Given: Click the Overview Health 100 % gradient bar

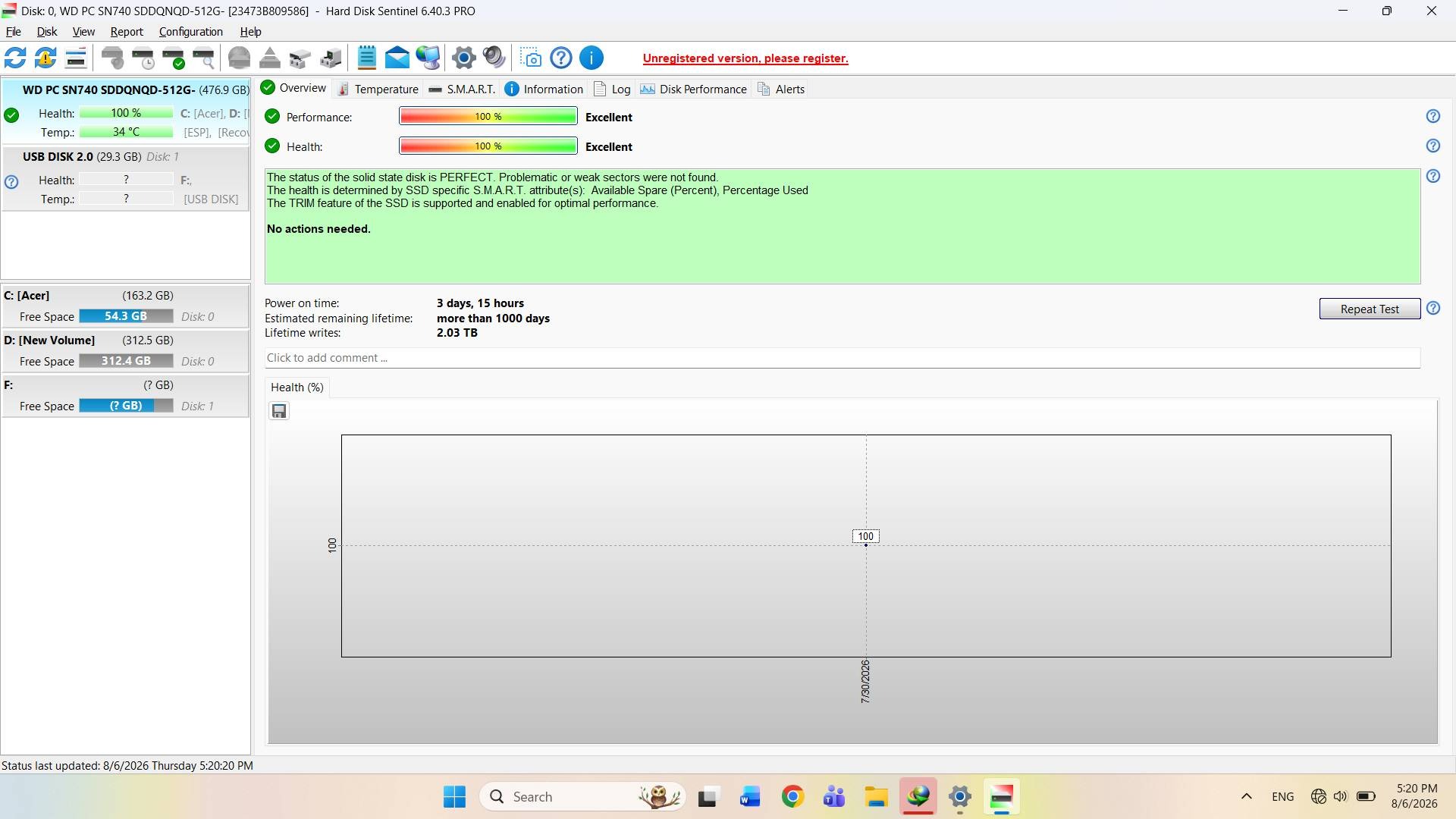Looking at the screenshot, I should coord(488,146).
